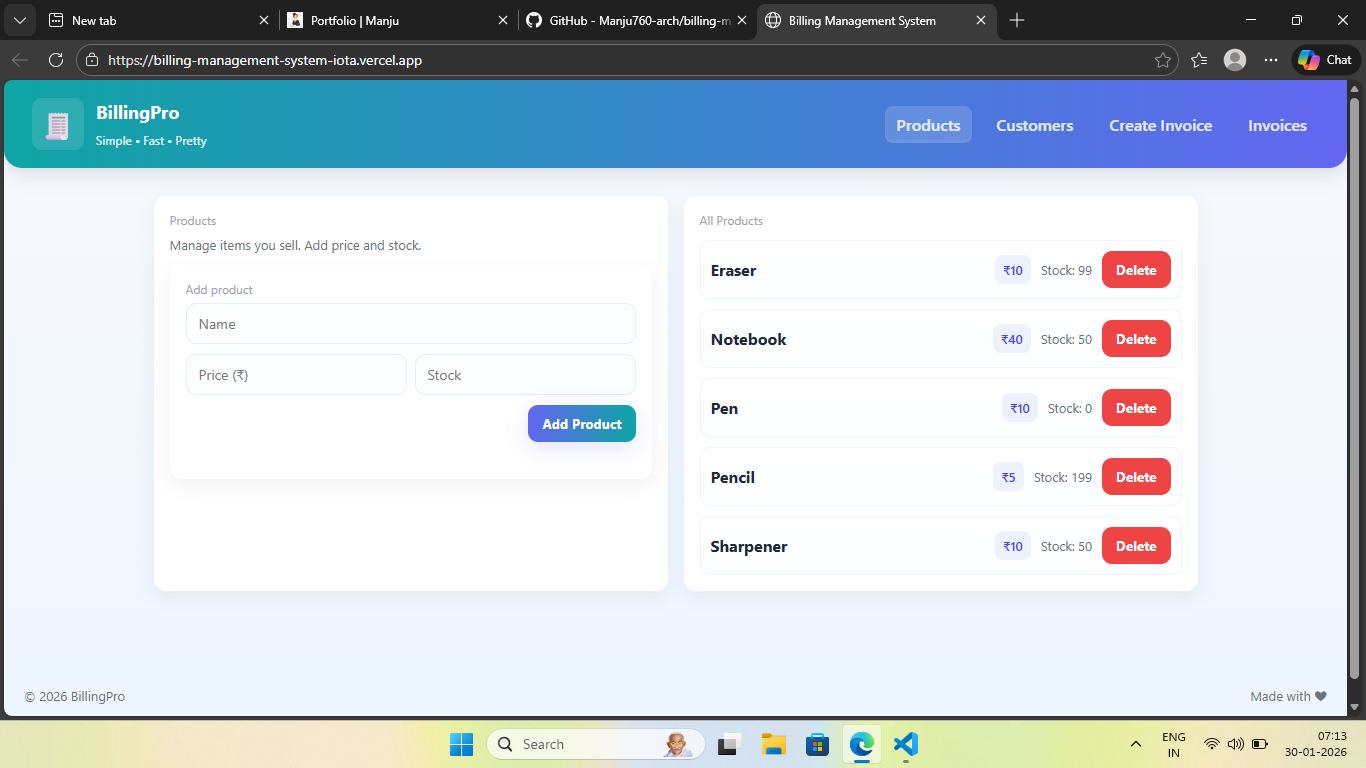Bookmark this page with the star icon
This screenshot has height=768, width=1366.
pos(1162,60)
